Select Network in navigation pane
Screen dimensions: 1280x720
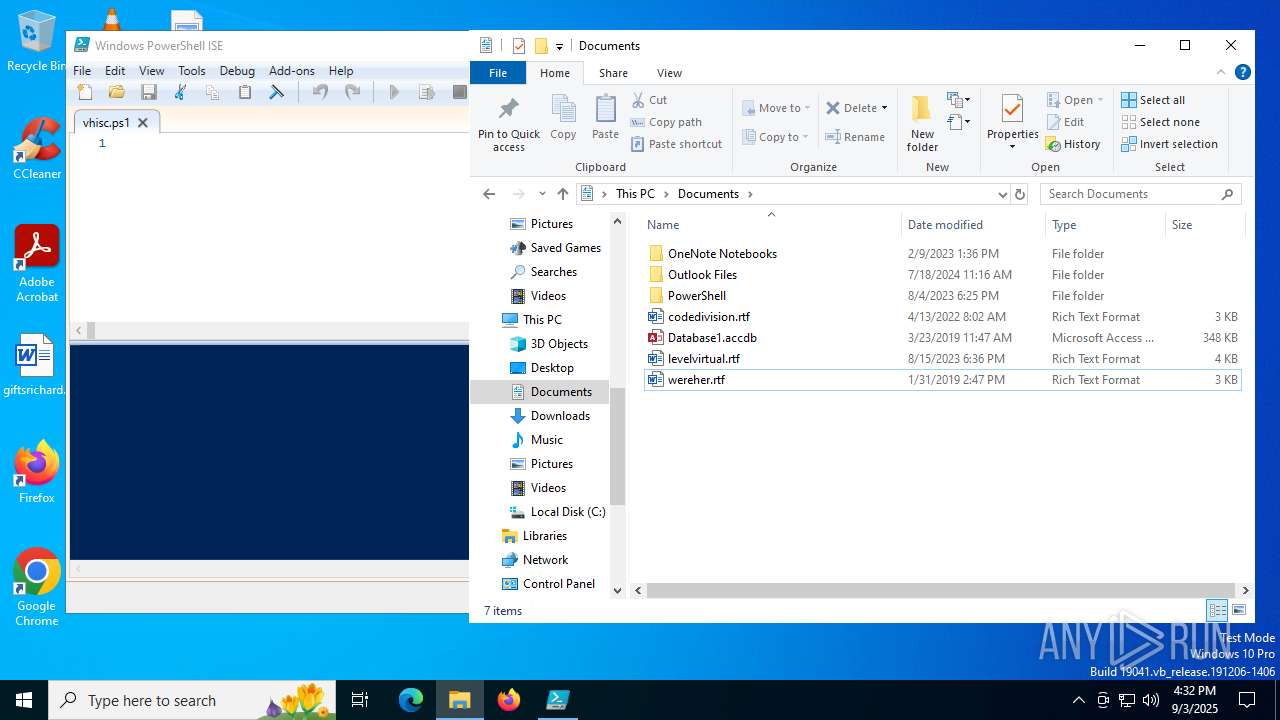click(x=545, y=560)
